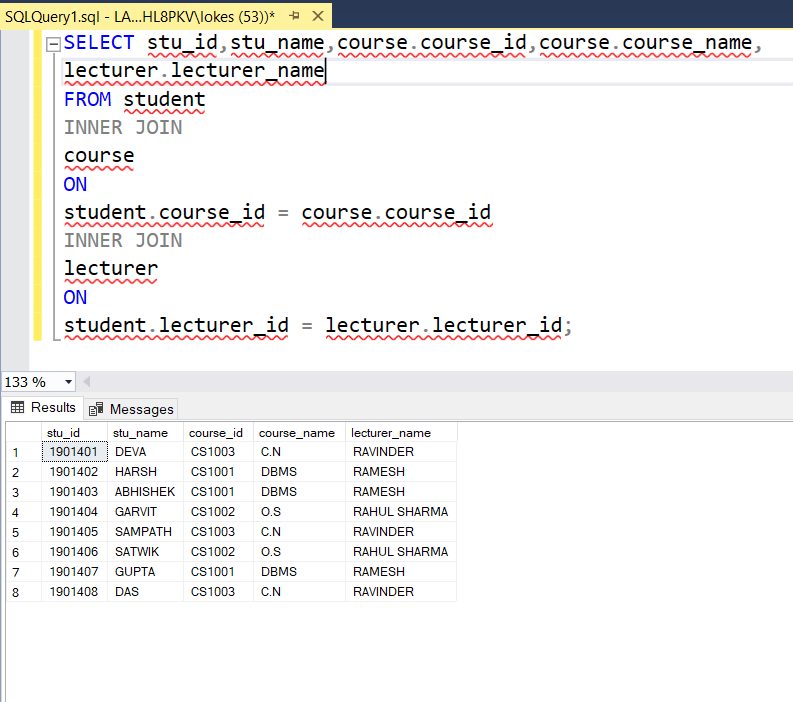This screenshot has width=793, height=702.
Task: Select the course_id column header
Action: (218, 433)
